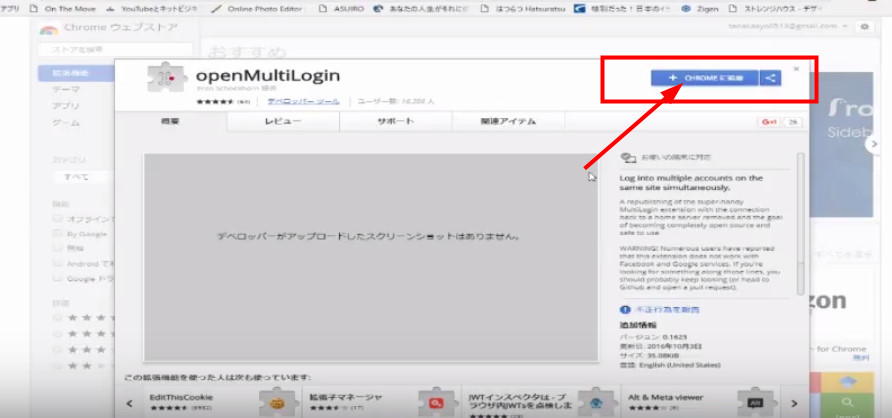Click the green search tile in background
892x418 pixels.
(848, 404)
